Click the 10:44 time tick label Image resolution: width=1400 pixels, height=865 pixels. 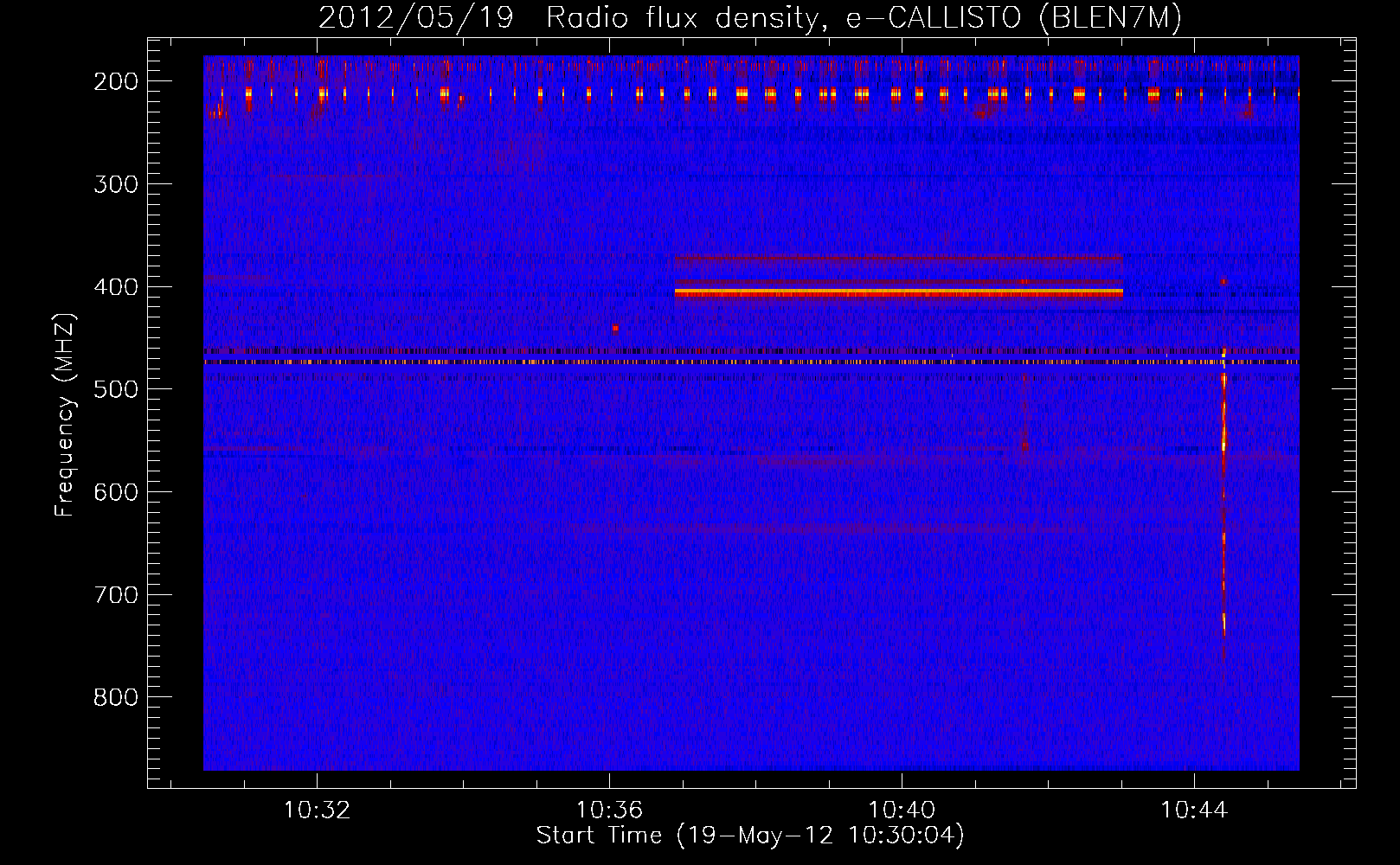coord(1194,811)
